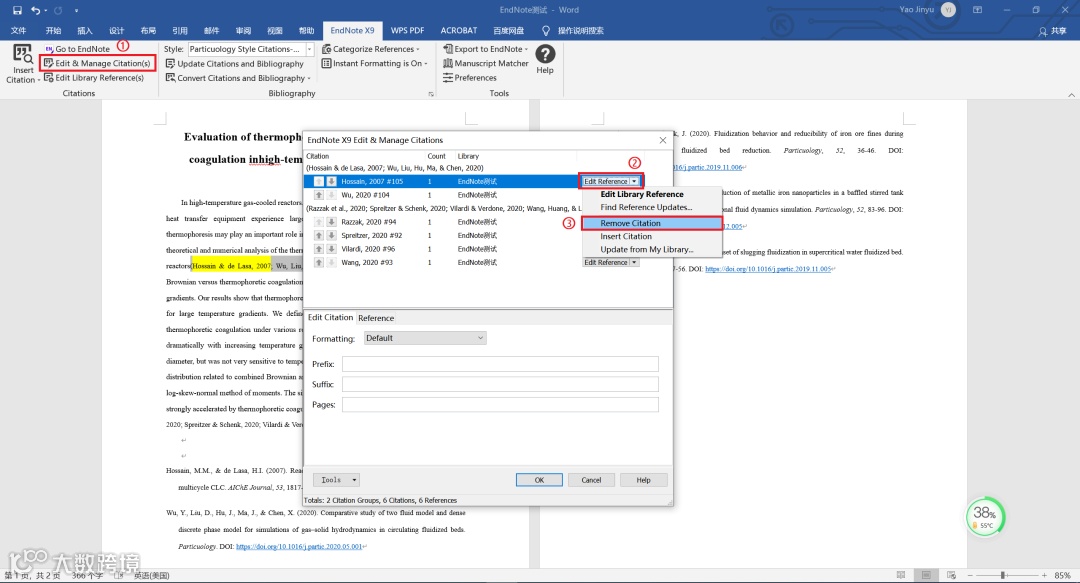Open EndNote Preferences
This screenshot has width=1080, height=583.
(x=469, y=78)
